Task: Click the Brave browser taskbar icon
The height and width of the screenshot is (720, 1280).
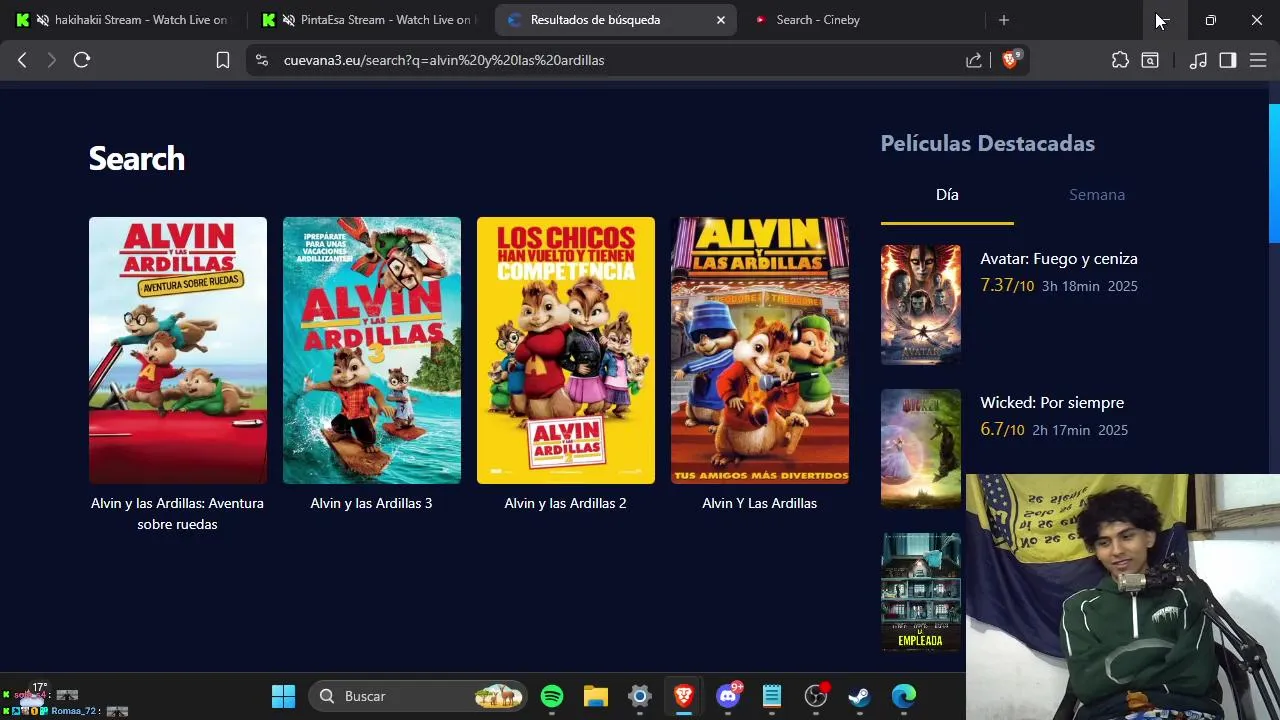Action: pos(684,696)
